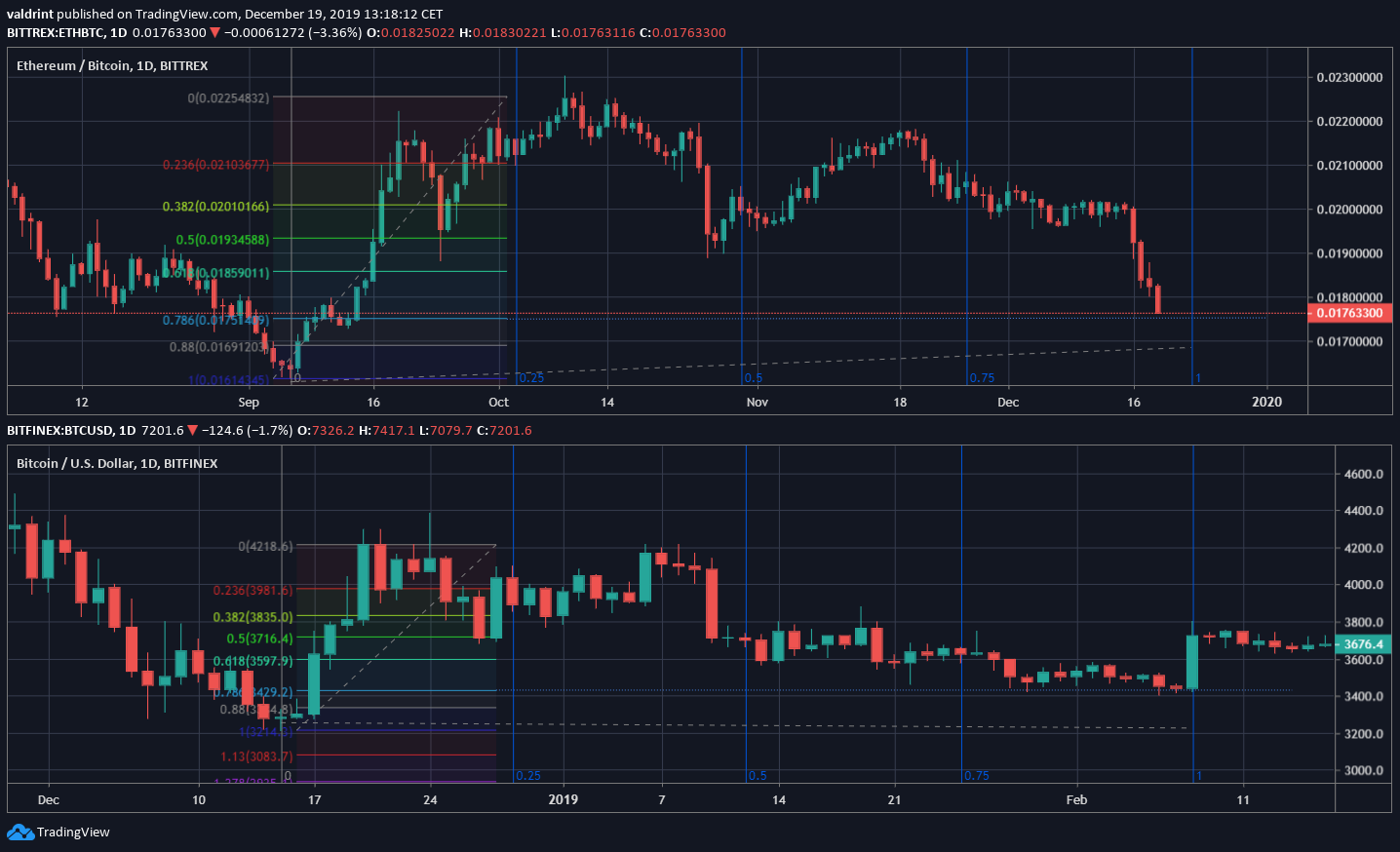
Task: Click the 0.618(3597.9) Fibonacci level label
Action: pyautogui.click(x=253, y=661)
